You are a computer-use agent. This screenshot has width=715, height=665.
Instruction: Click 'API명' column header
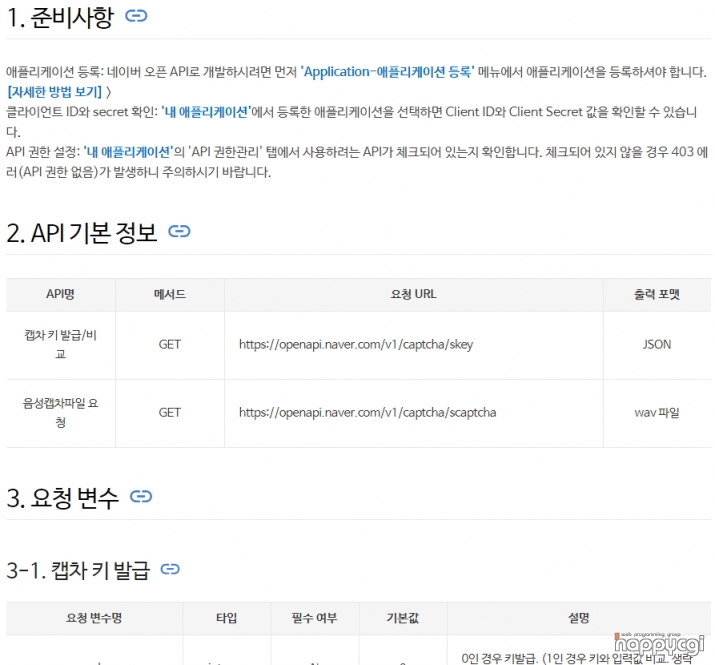tap(61, 295)
